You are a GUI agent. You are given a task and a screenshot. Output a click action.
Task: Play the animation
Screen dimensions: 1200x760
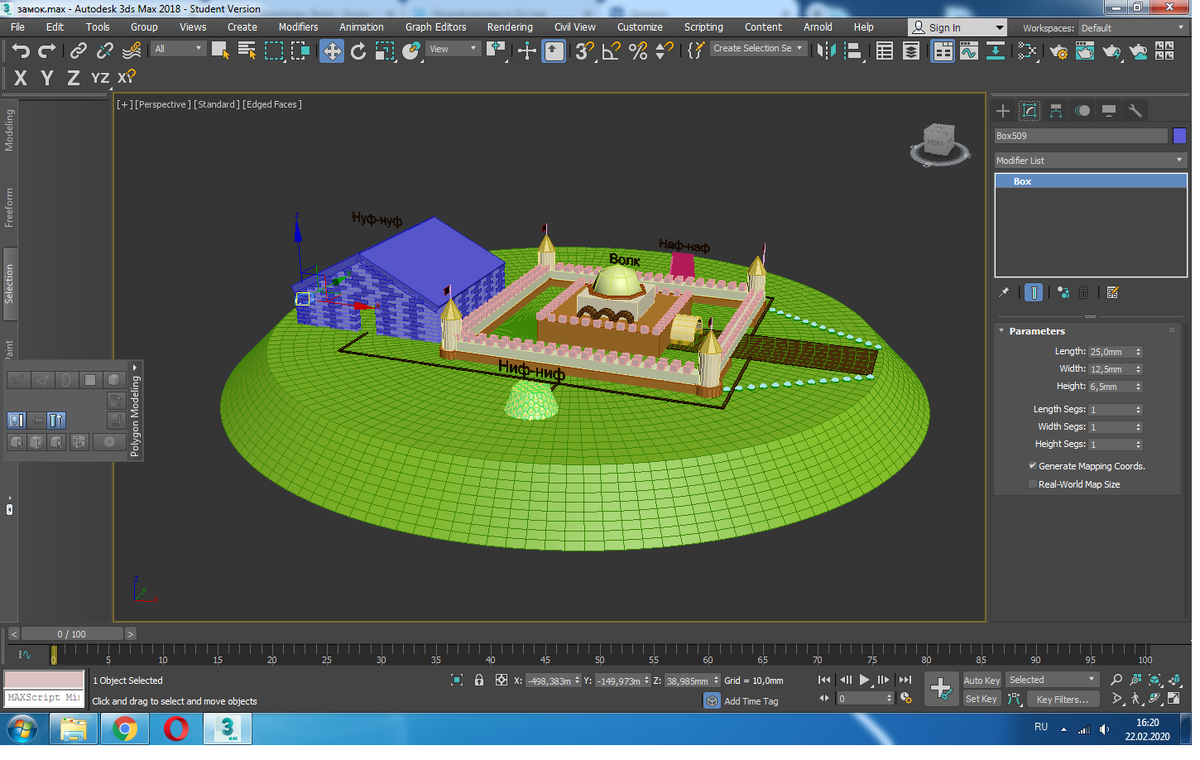tap(865, 680)
